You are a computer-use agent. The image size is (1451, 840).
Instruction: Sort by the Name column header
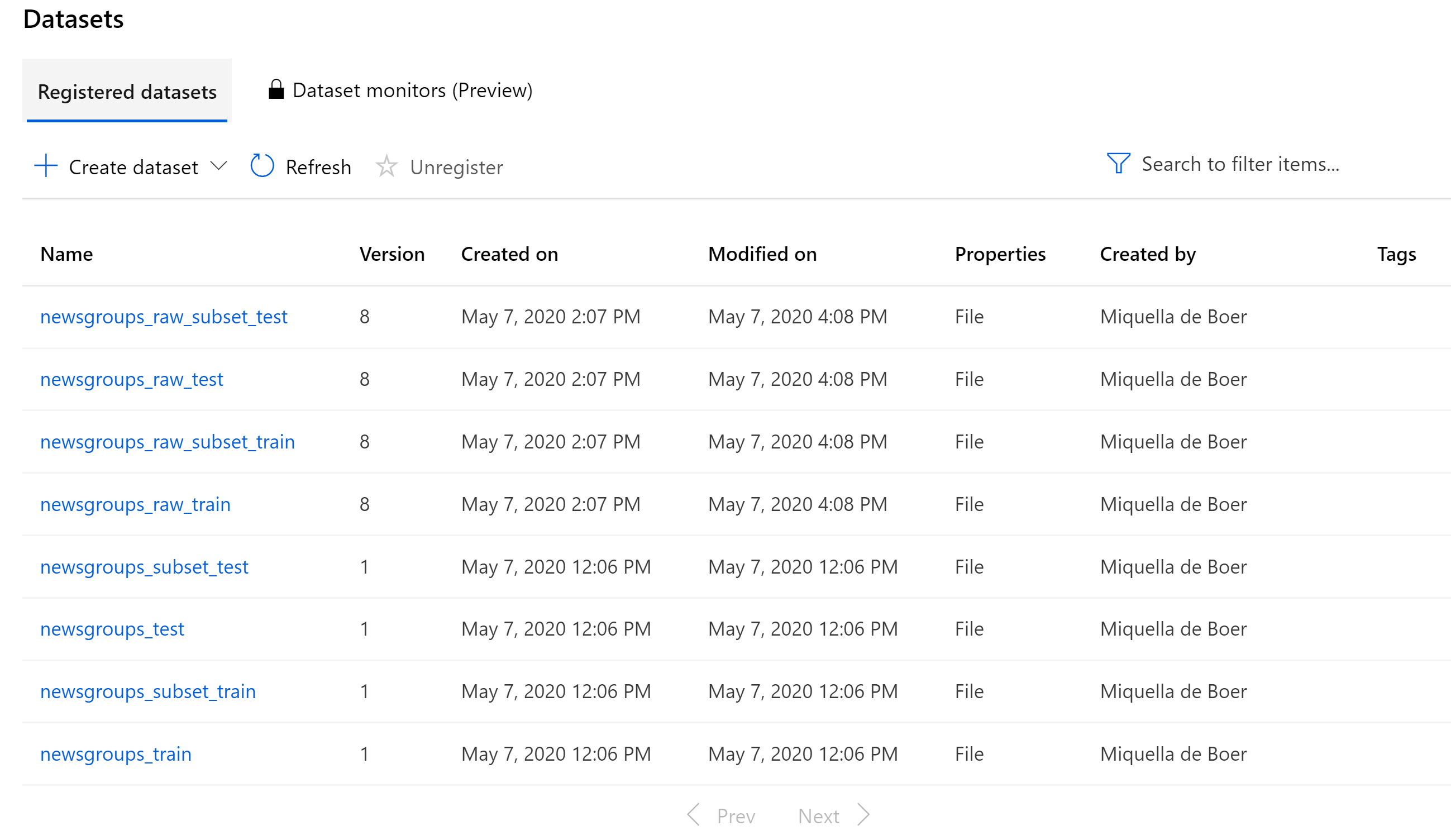(66, 254)
